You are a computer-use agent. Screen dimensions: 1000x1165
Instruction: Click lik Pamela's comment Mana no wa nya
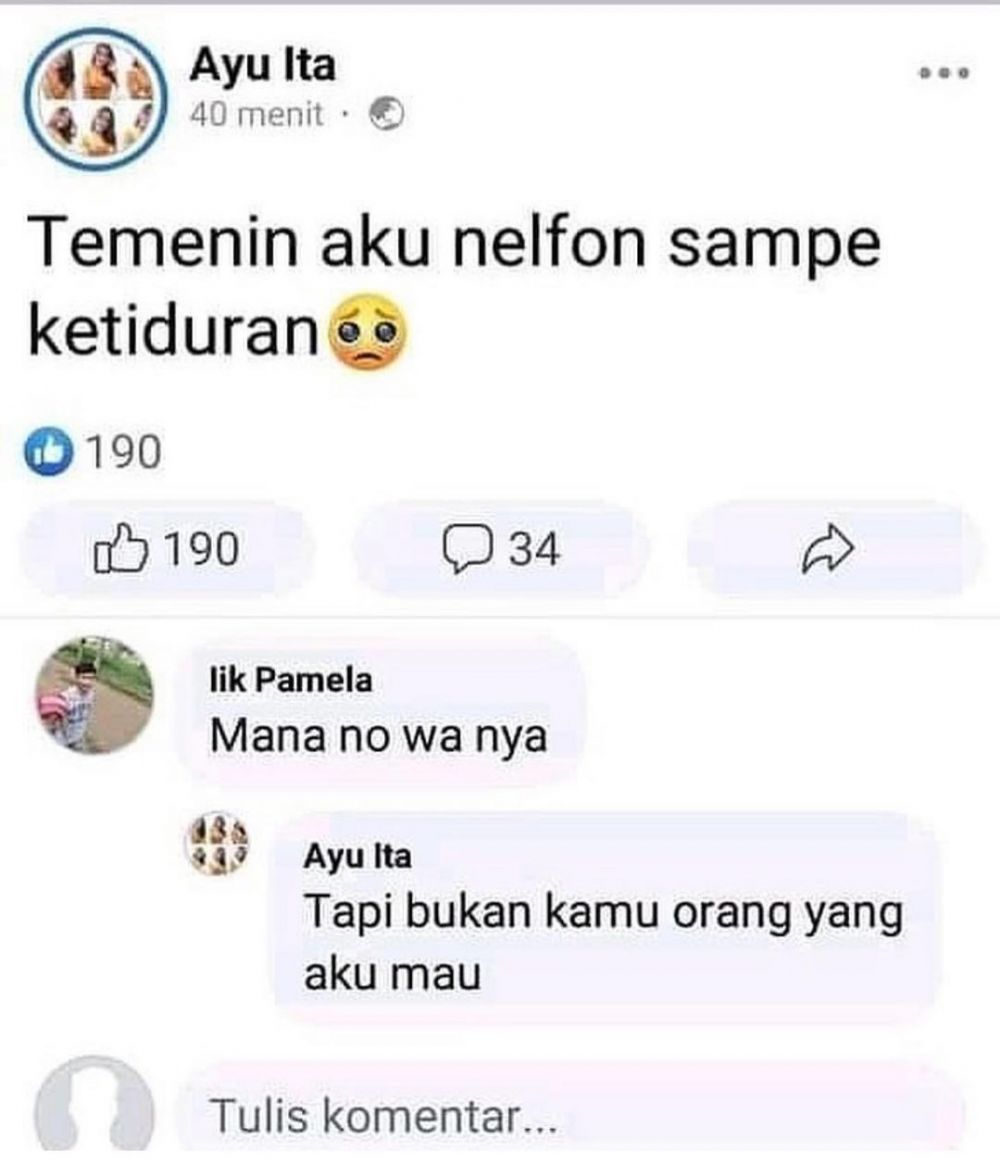(377, 735)
